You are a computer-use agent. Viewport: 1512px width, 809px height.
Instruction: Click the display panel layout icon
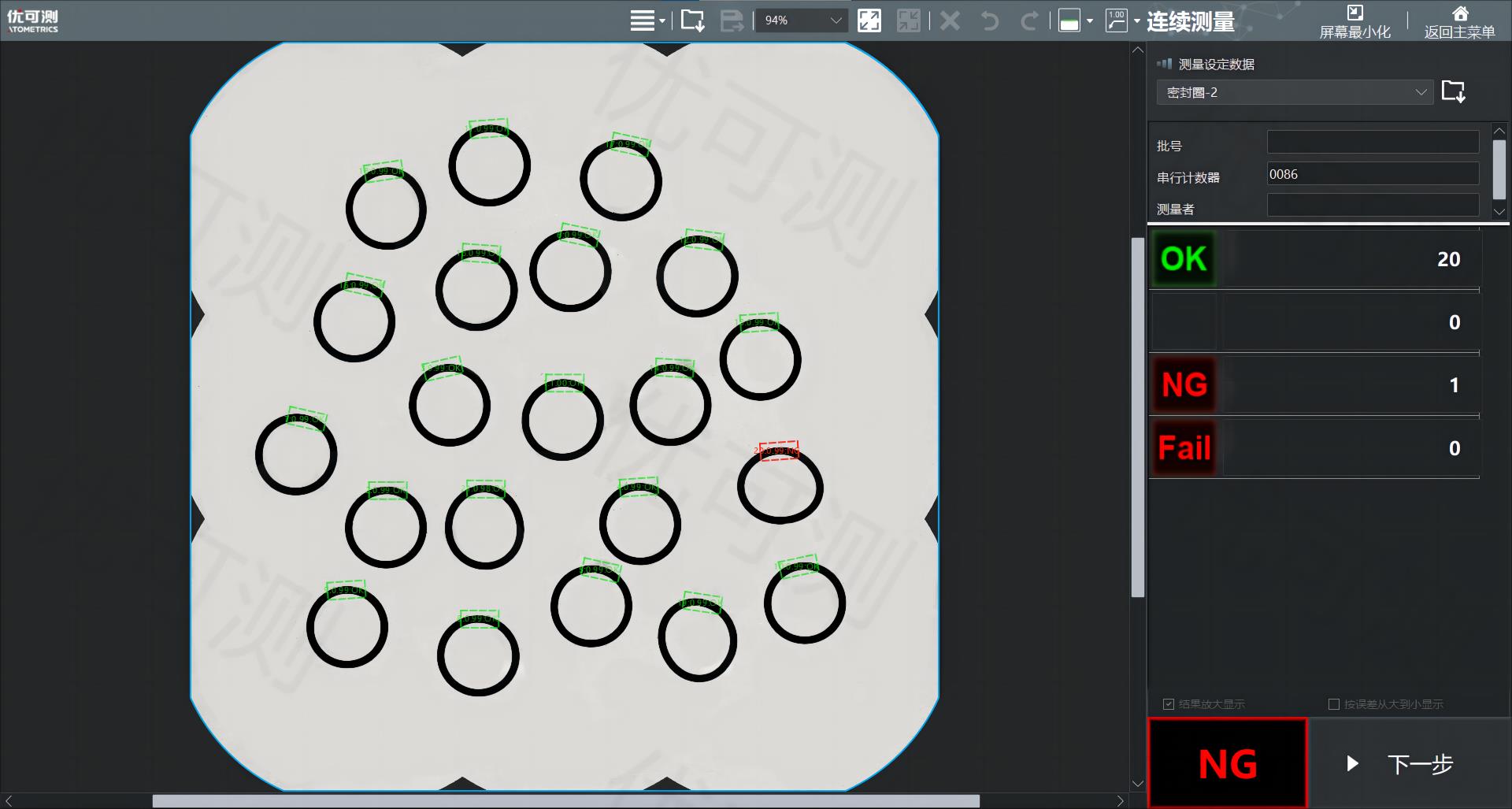click(x=1069, y=20)
